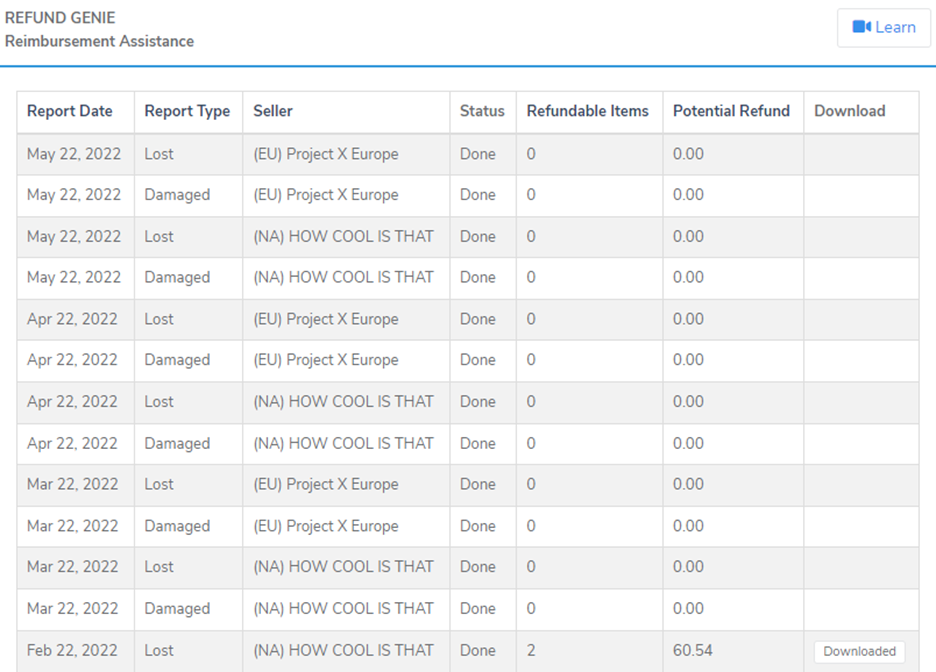This screenshot has height=672, width=936.
Task: Click the Reimbursement Assistance subtitle
Action: [x=99, y=41]
